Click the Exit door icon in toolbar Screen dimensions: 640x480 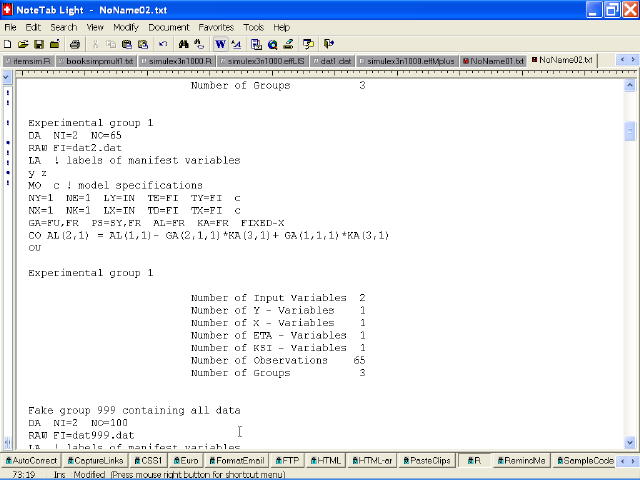[328, 44]
